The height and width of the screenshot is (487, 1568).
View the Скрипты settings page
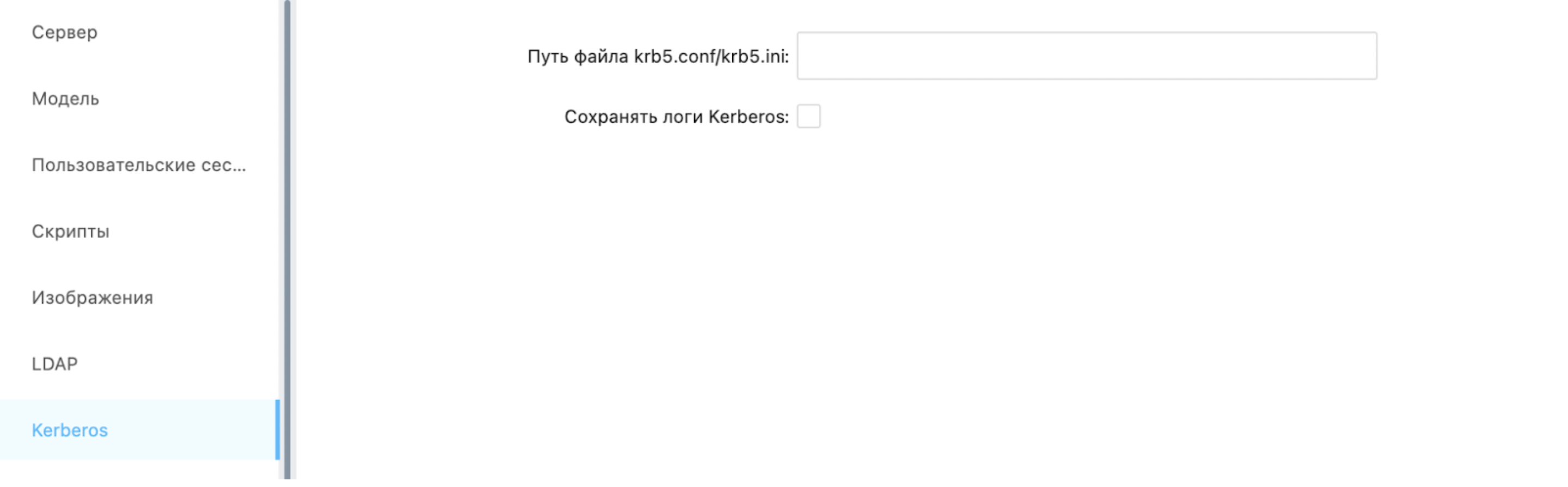[70, 231]
